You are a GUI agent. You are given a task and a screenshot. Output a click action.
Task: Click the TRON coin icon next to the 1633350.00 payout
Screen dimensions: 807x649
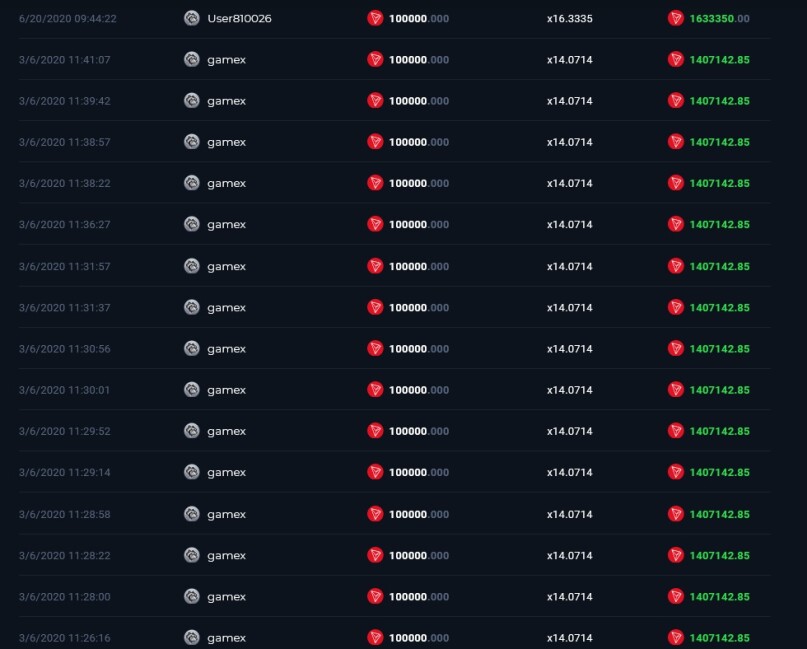pos(675,19)
